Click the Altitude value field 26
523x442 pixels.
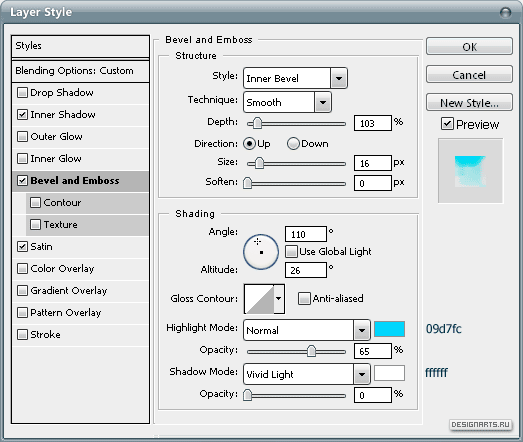point(306,270)
